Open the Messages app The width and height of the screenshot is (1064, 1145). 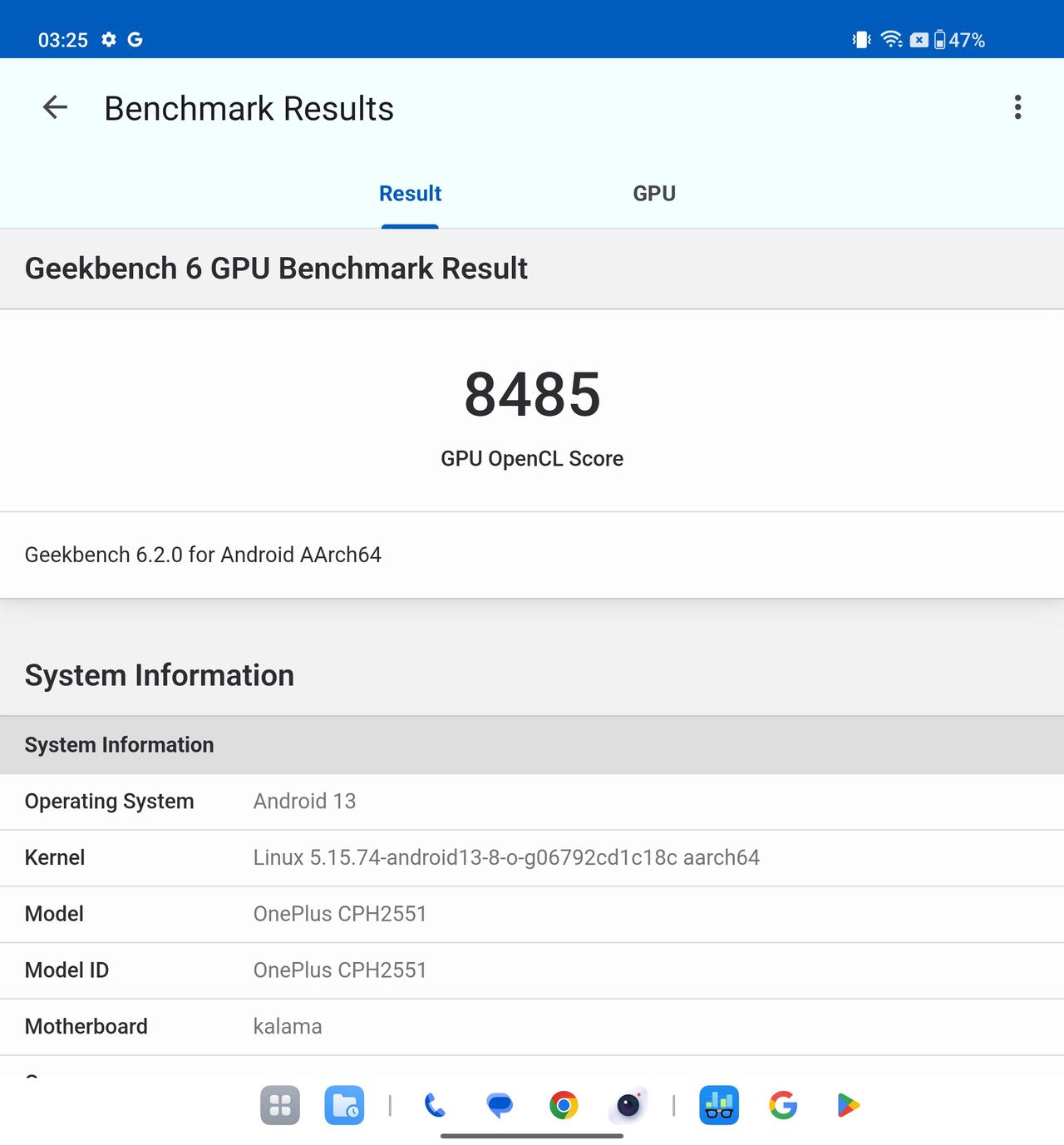(500, 1105)
